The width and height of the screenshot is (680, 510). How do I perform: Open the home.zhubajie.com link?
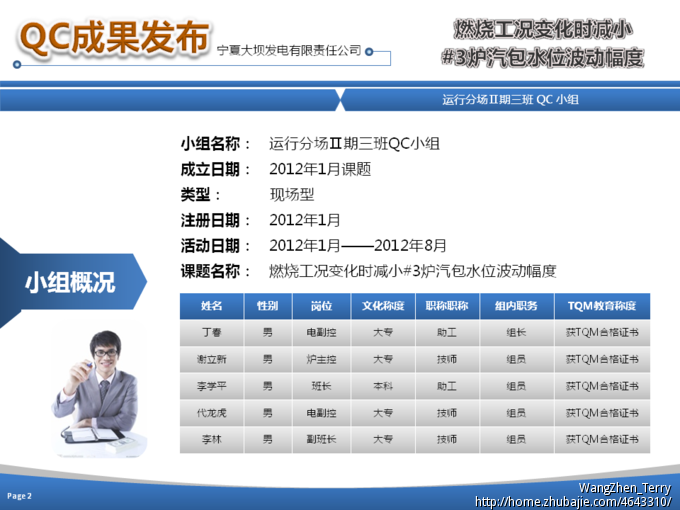point(571,501)
